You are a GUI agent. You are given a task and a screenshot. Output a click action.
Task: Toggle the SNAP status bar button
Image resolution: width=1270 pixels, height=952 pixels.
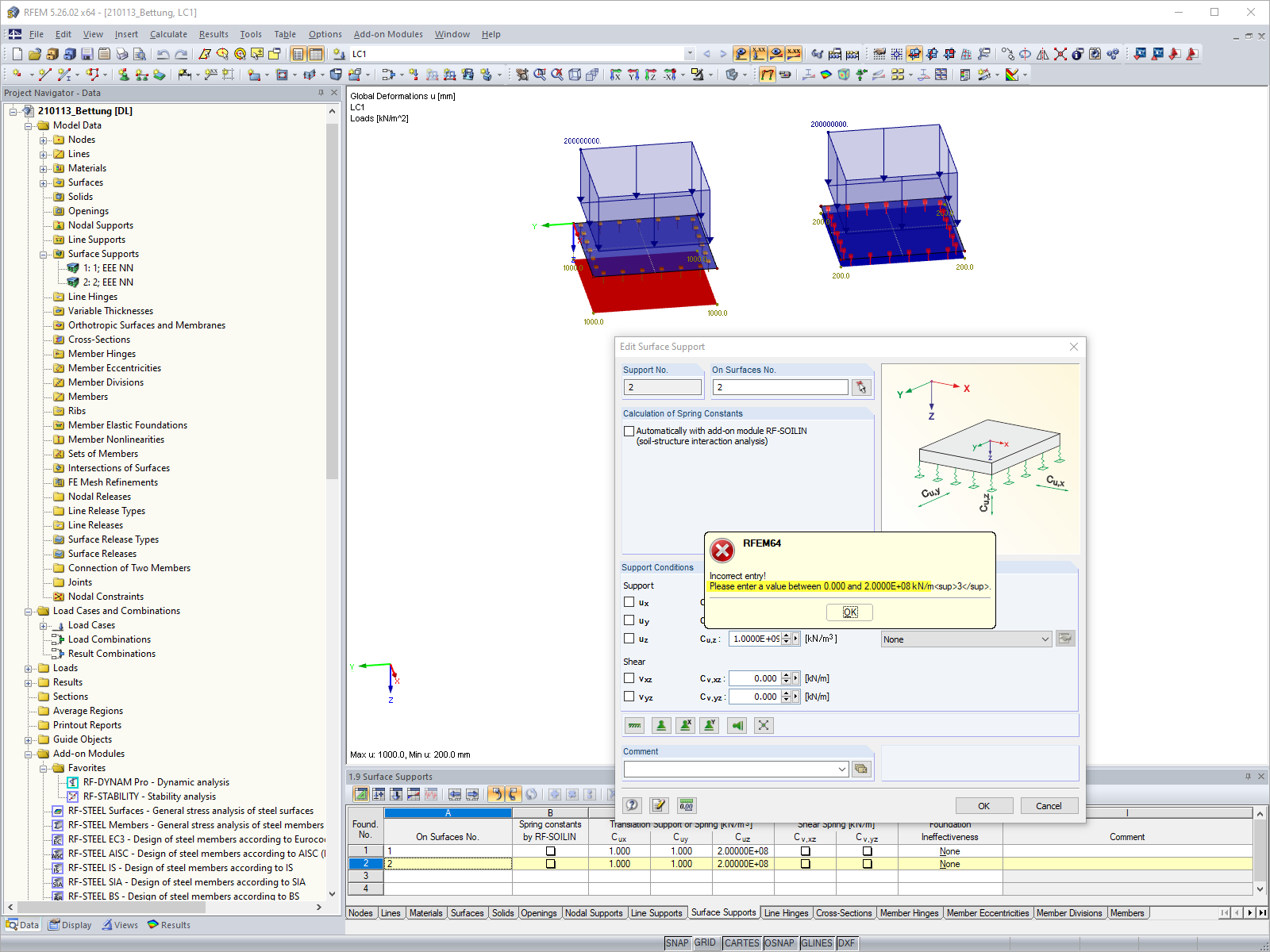(x=677, y=943)
